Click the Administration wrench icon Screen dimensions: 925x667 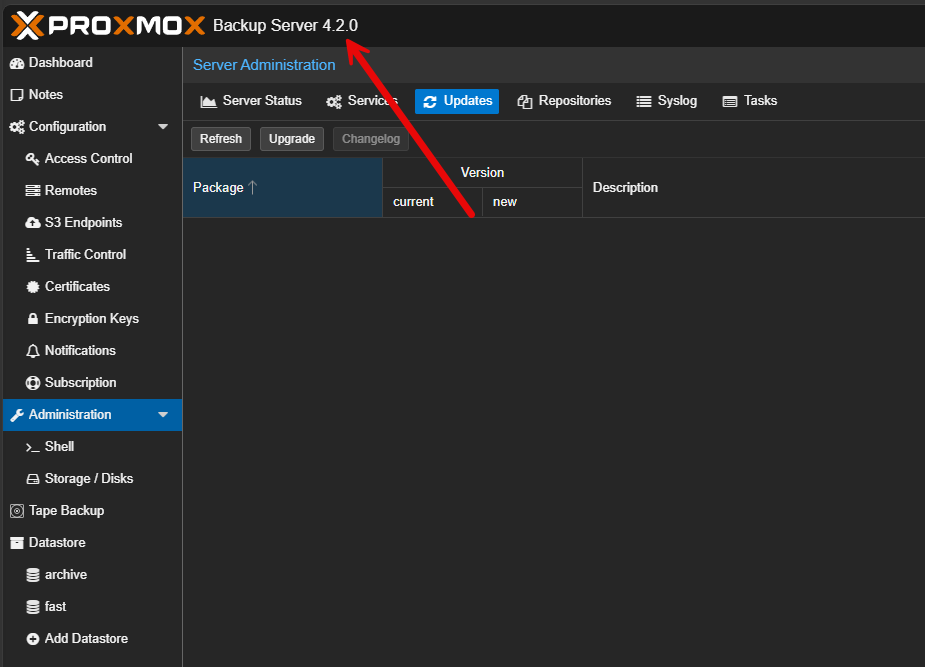(x=17, y=415)
